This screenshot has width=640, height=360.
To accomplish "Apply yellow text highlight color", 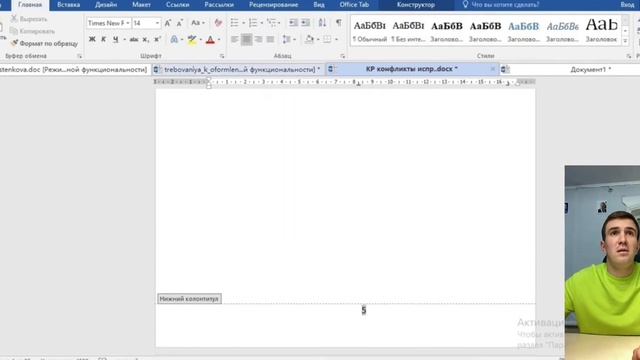I will (191, 39).
